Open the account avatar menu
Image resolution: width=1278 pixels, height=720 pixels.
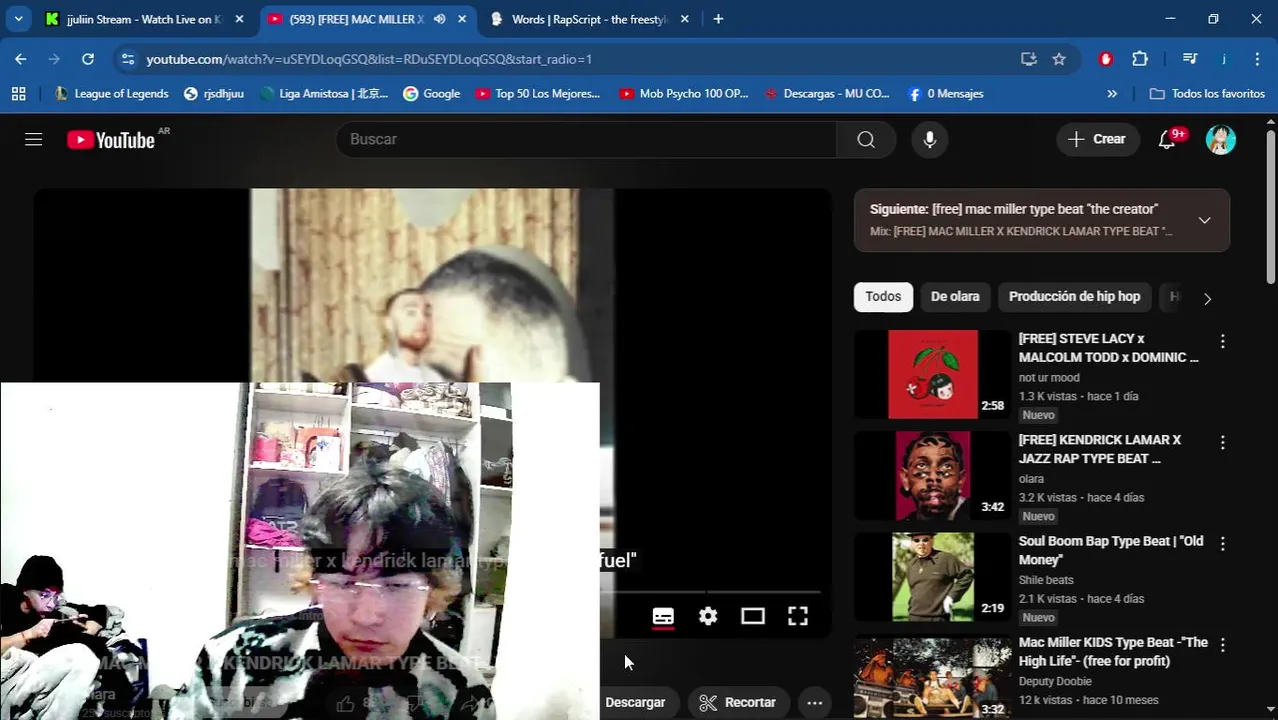point(1221,139)
